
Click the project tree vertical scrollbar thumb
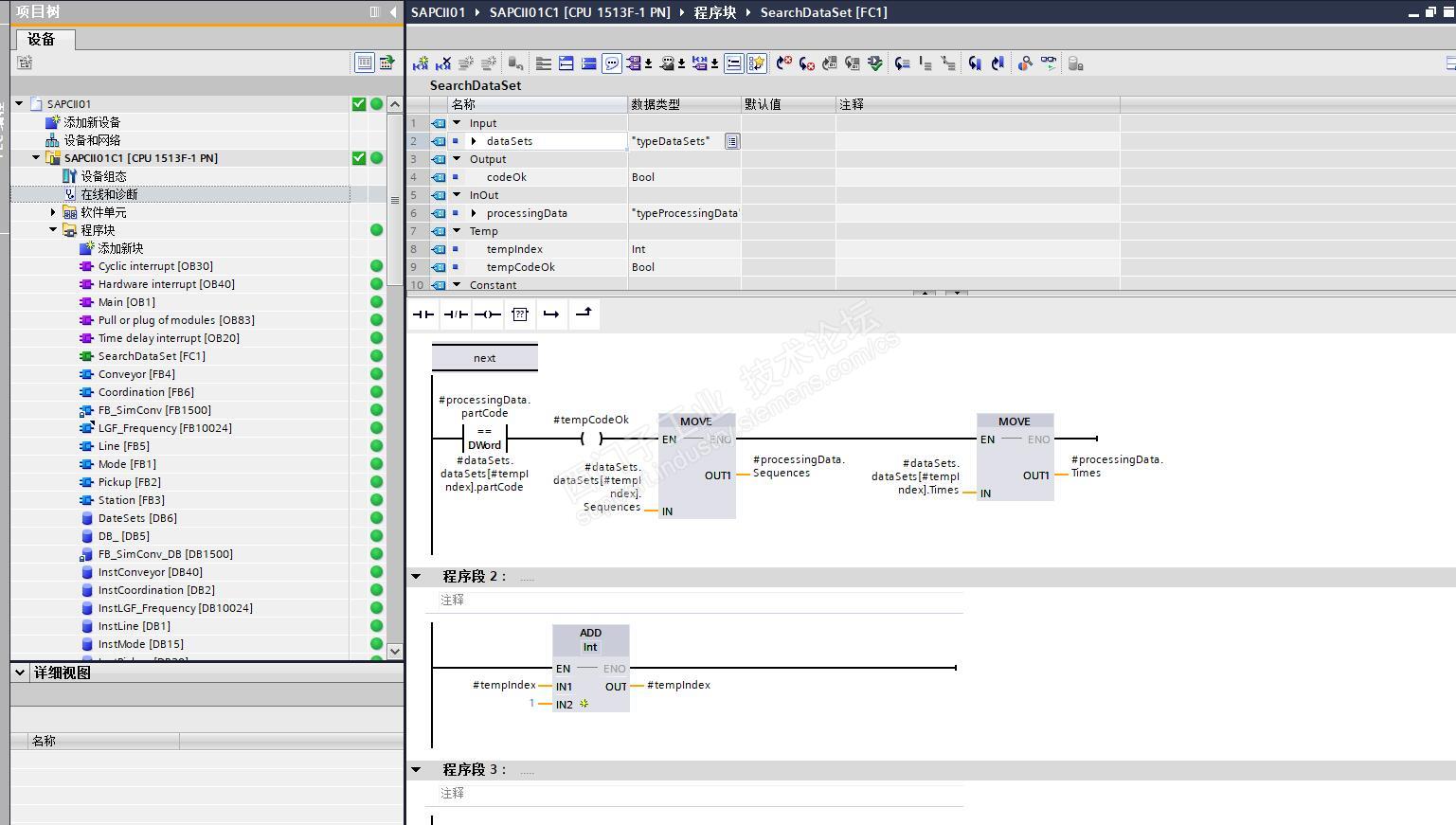tap(395, 200)
